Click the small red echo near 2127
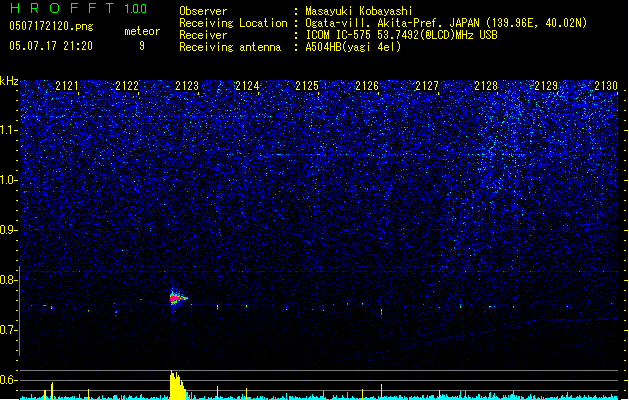This screenshot has height=400, width=629. [381, 312]
